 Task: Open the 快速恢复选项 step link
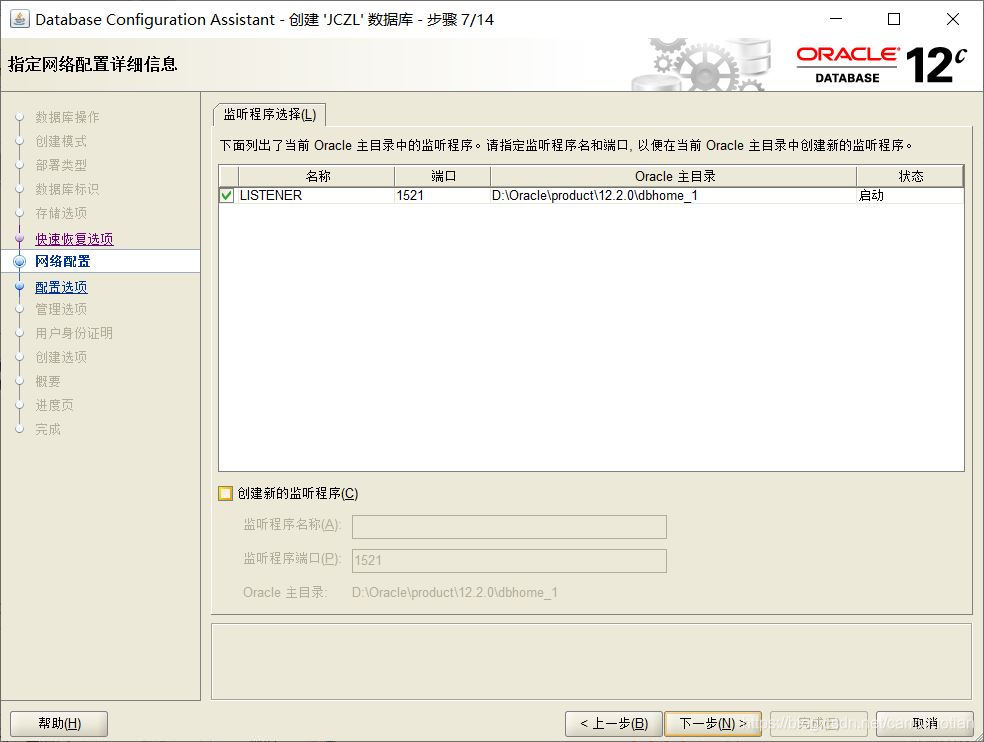(x=74, y=239)
